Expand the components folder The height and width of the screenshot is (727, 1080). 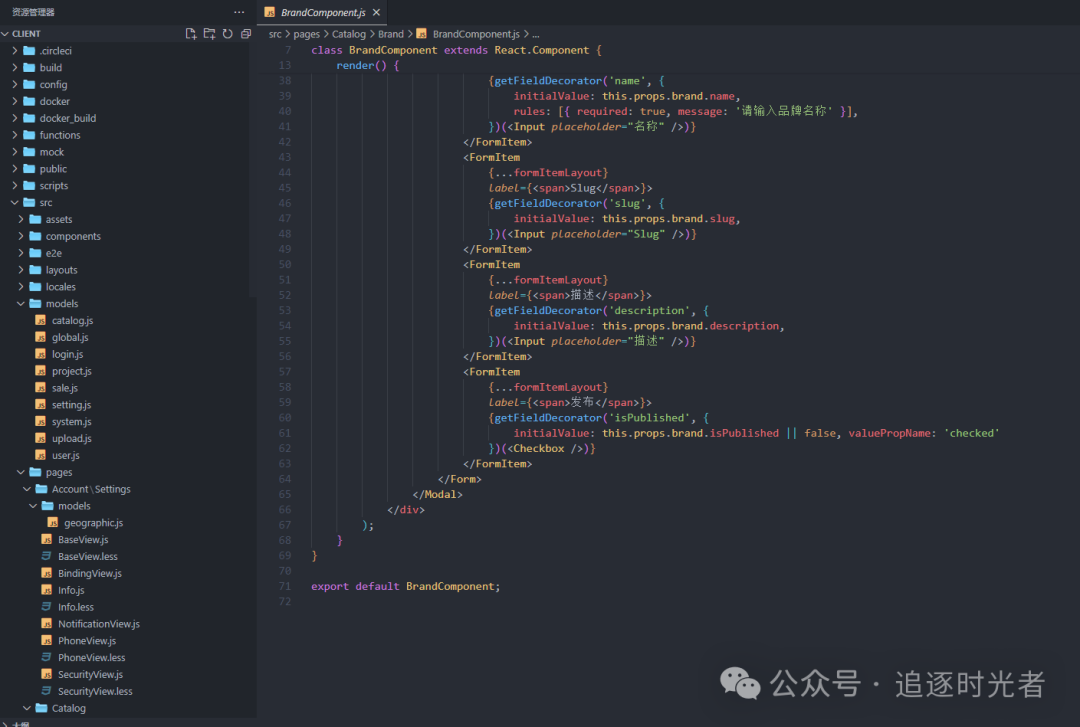[21, 237]
